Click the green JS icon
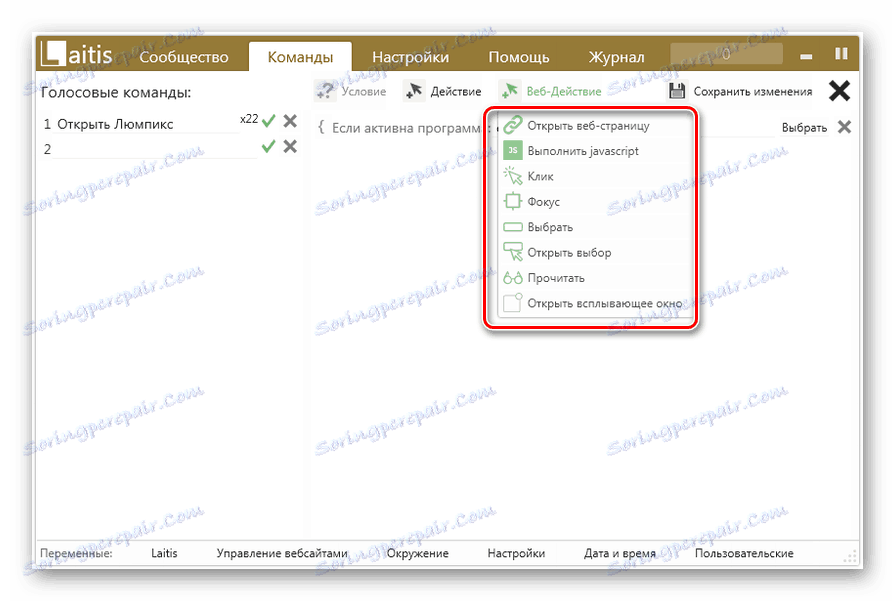 [x=513, y=150]
